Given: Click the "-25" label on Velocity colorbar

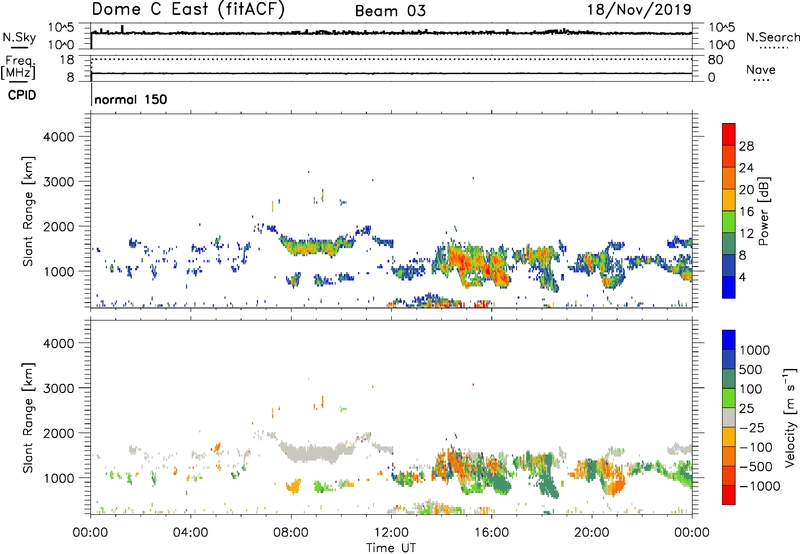Looking at the screenshot, I should pos(752,427).
